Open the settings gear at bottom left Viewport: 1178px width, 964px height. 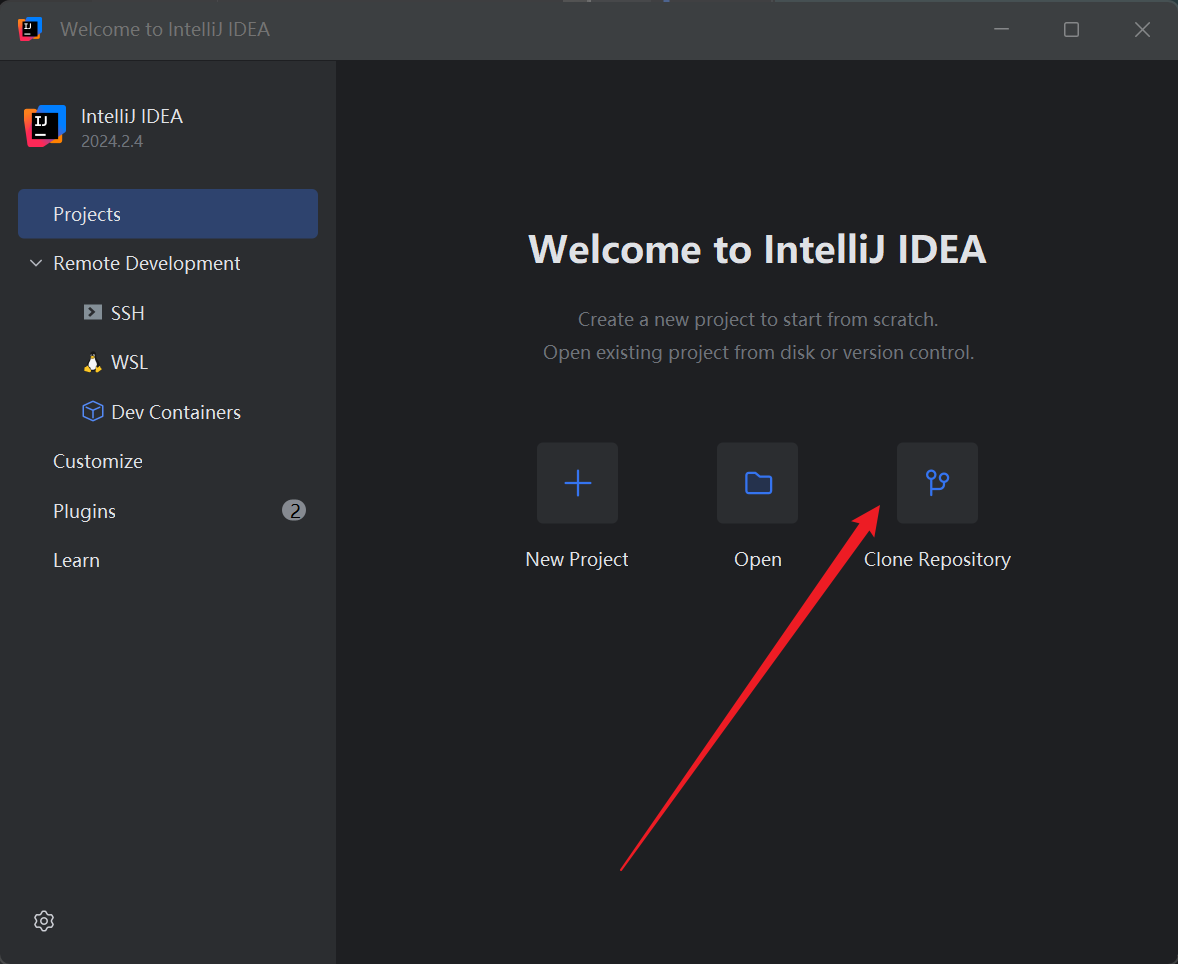(x=44, y=921)
